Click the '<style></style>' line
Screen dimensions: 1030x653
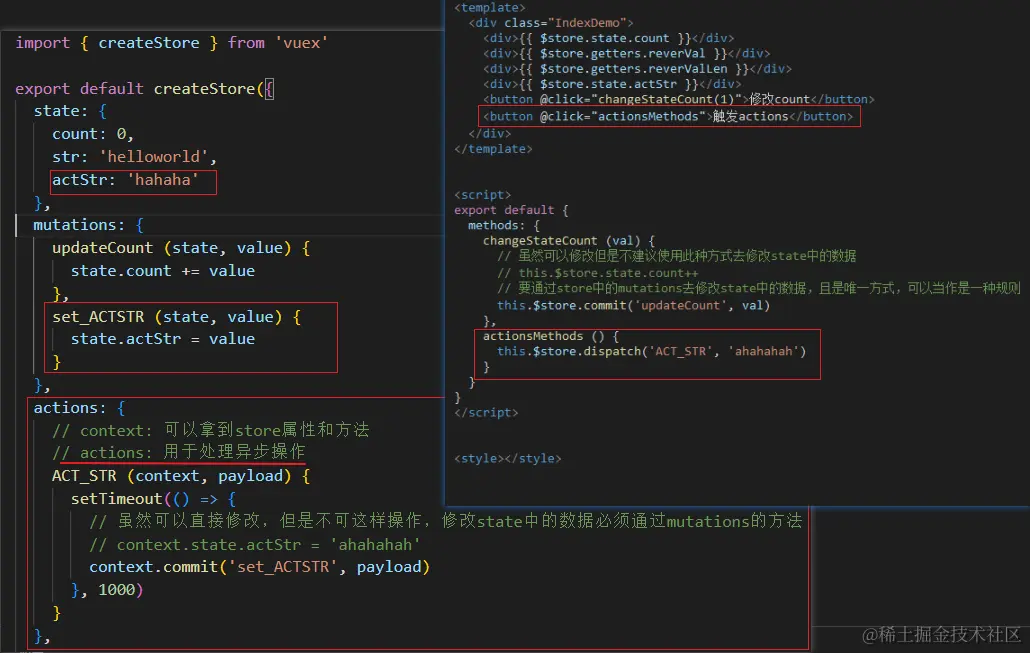click(x=507, y=459)
